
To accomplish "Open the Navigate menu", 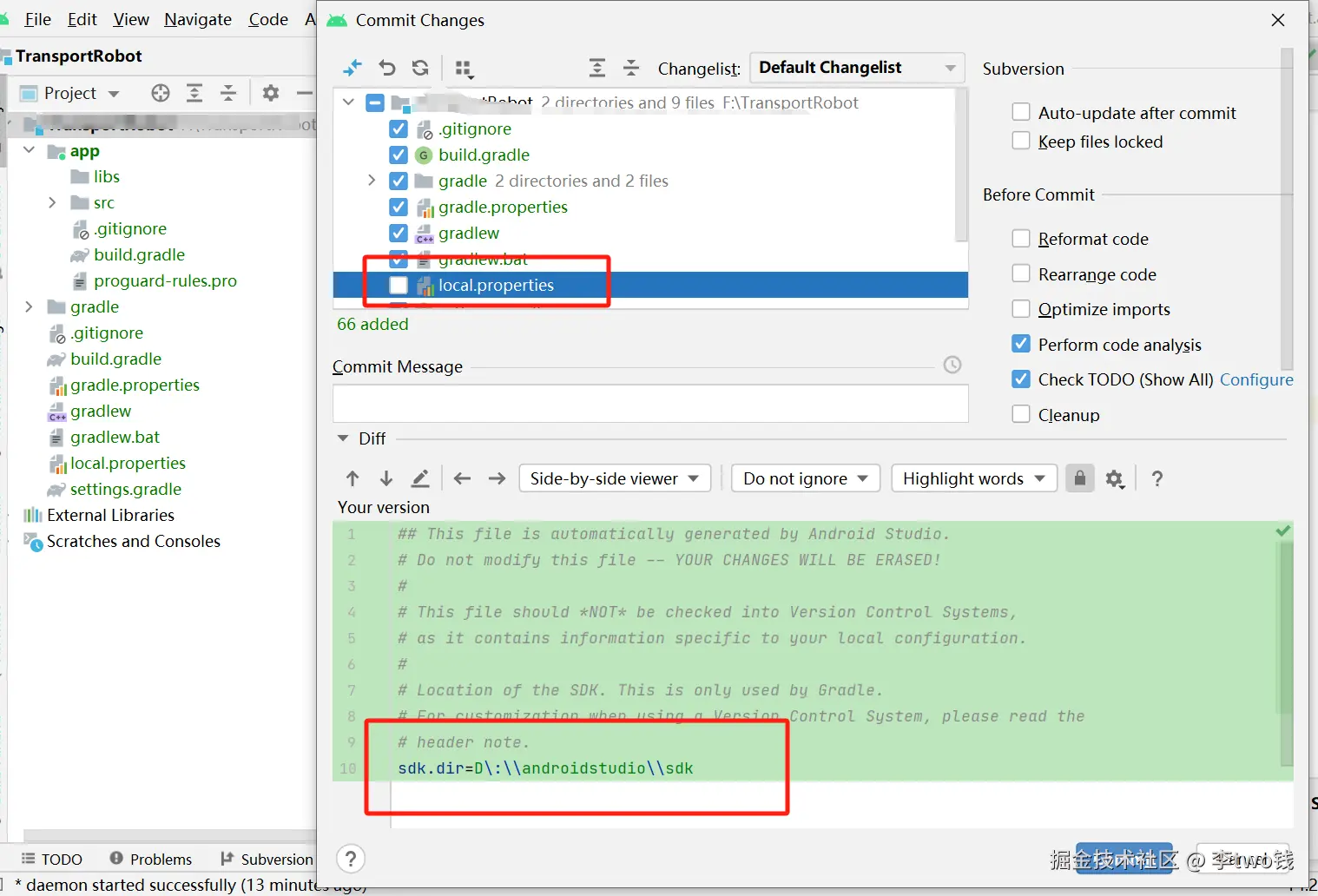I will pos(198,19).
